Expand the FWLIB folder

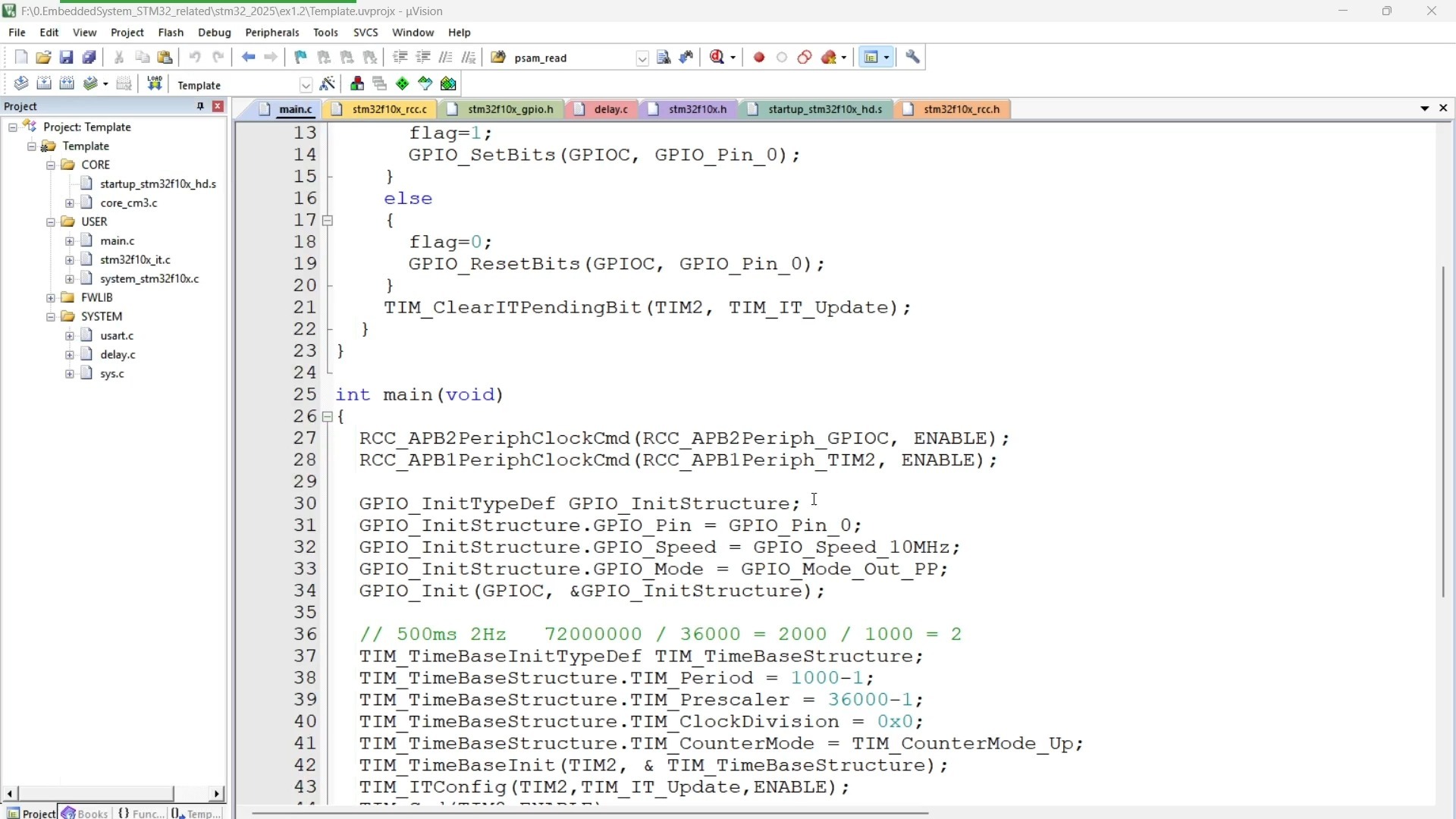[51, 298]
